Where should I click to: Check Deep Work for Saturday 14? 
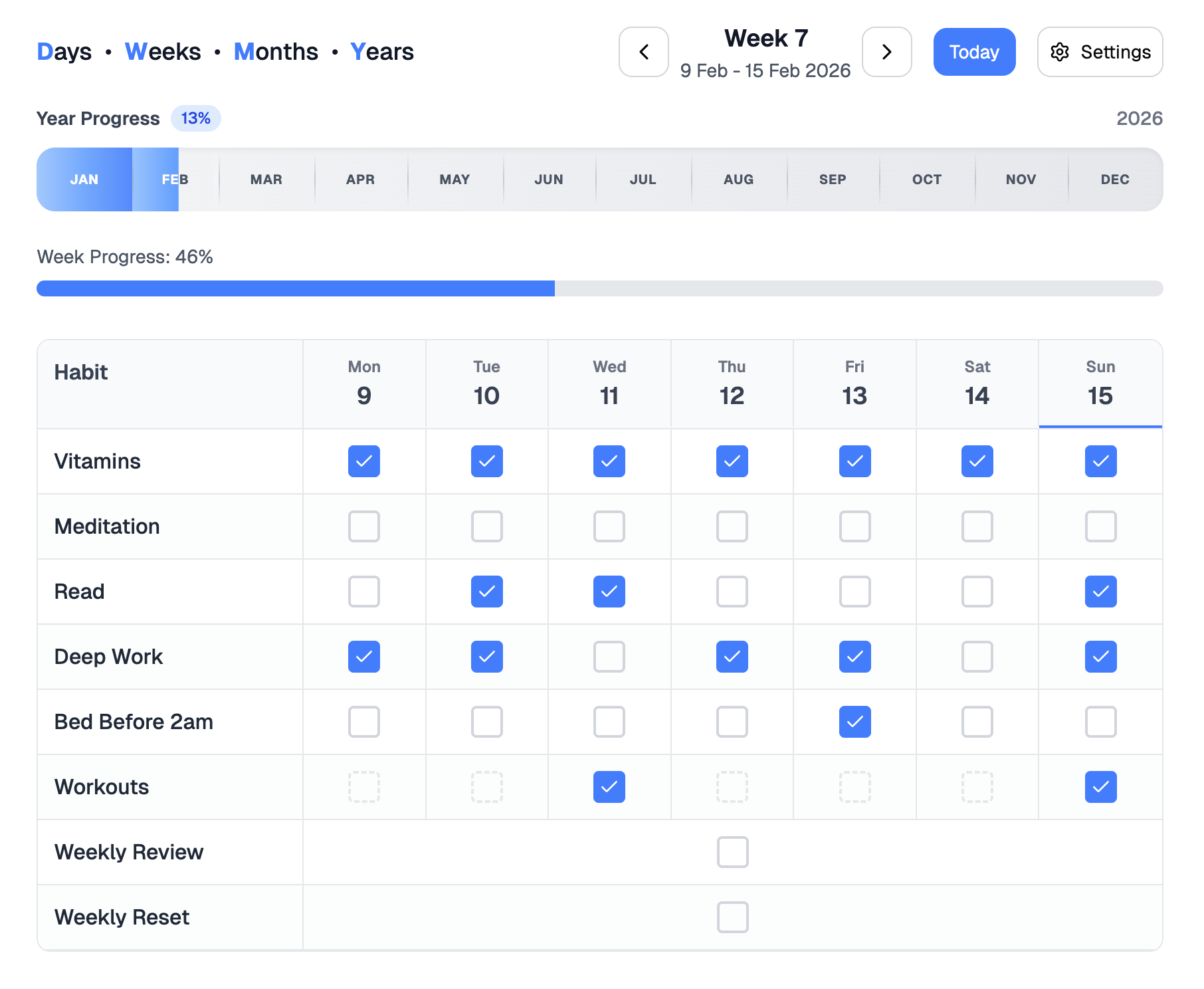pyautogui.click(x=977, y=657)
